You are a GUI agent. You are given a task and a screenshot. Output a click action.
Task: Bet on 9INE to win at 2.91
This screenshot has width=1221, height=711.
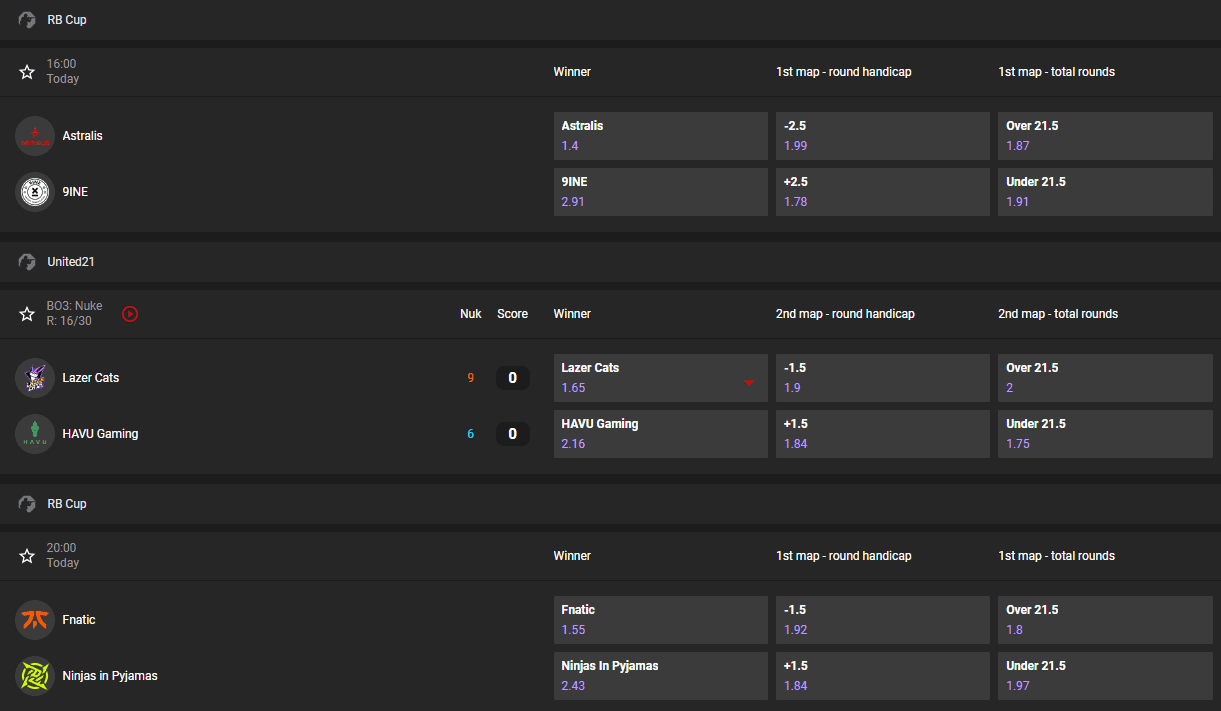point(661,192)
